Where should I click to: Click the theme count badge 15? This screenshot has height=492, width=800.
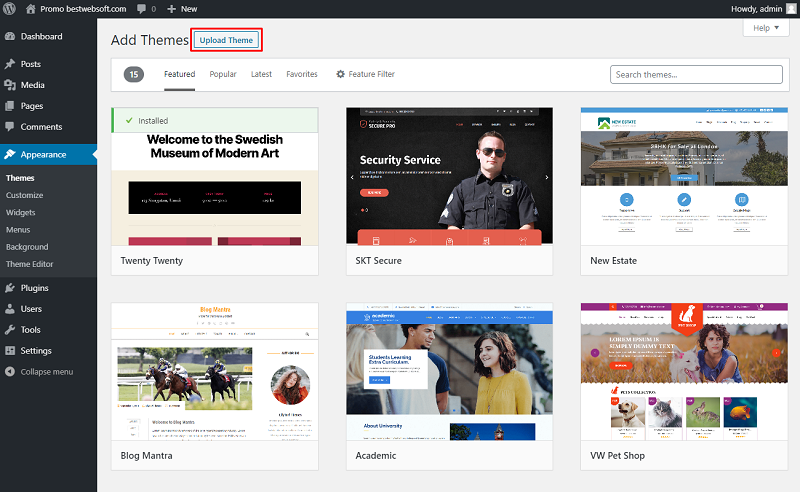point(134,75)
